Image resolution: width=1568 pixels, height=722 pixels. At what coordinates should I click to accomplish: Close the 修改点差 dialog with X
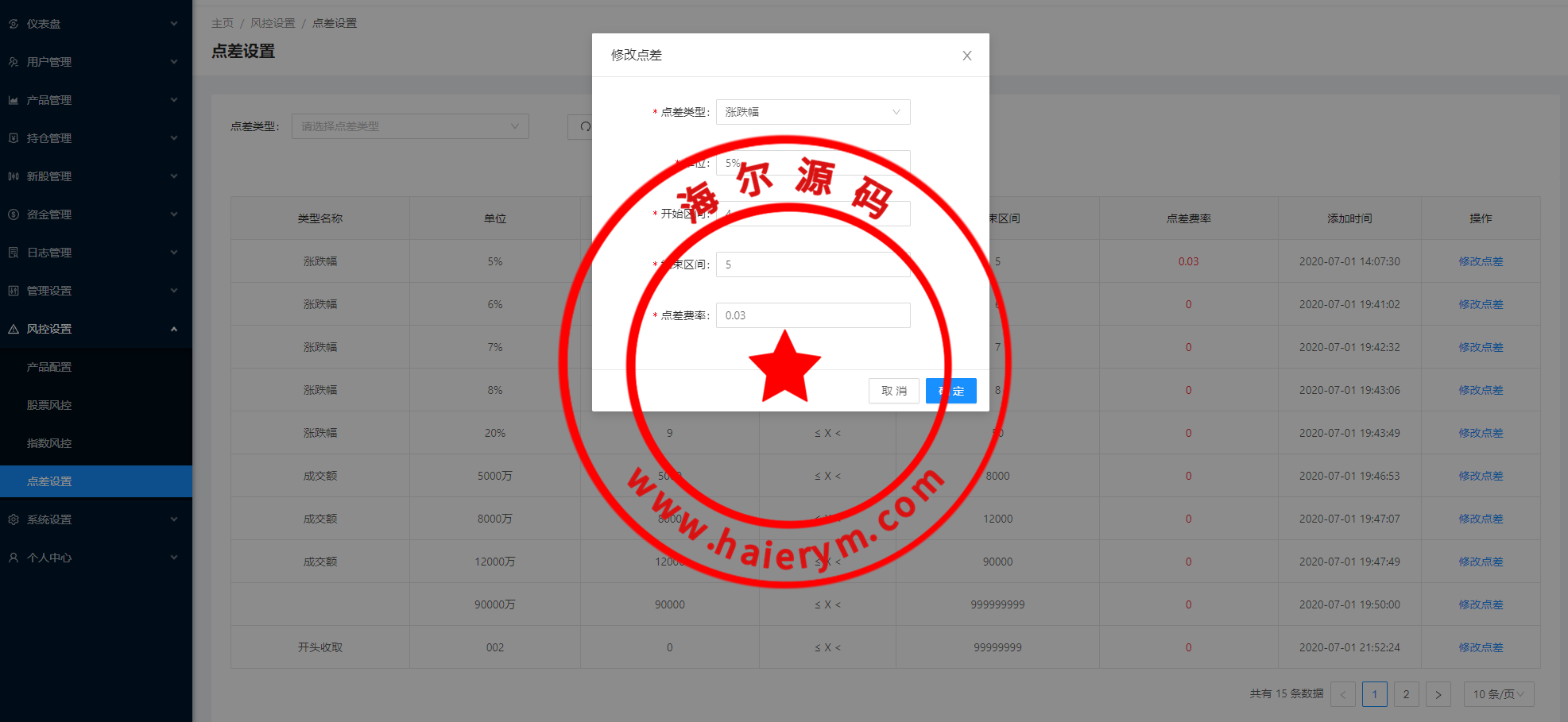[x=966, y=56]
